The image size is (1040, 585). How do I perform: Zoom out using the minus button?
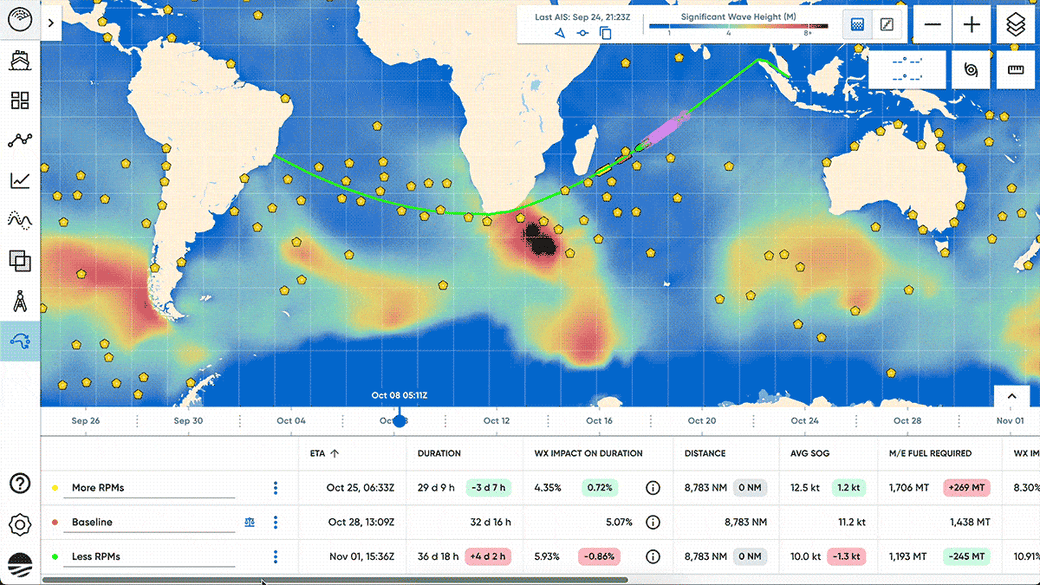coord(933,23)
